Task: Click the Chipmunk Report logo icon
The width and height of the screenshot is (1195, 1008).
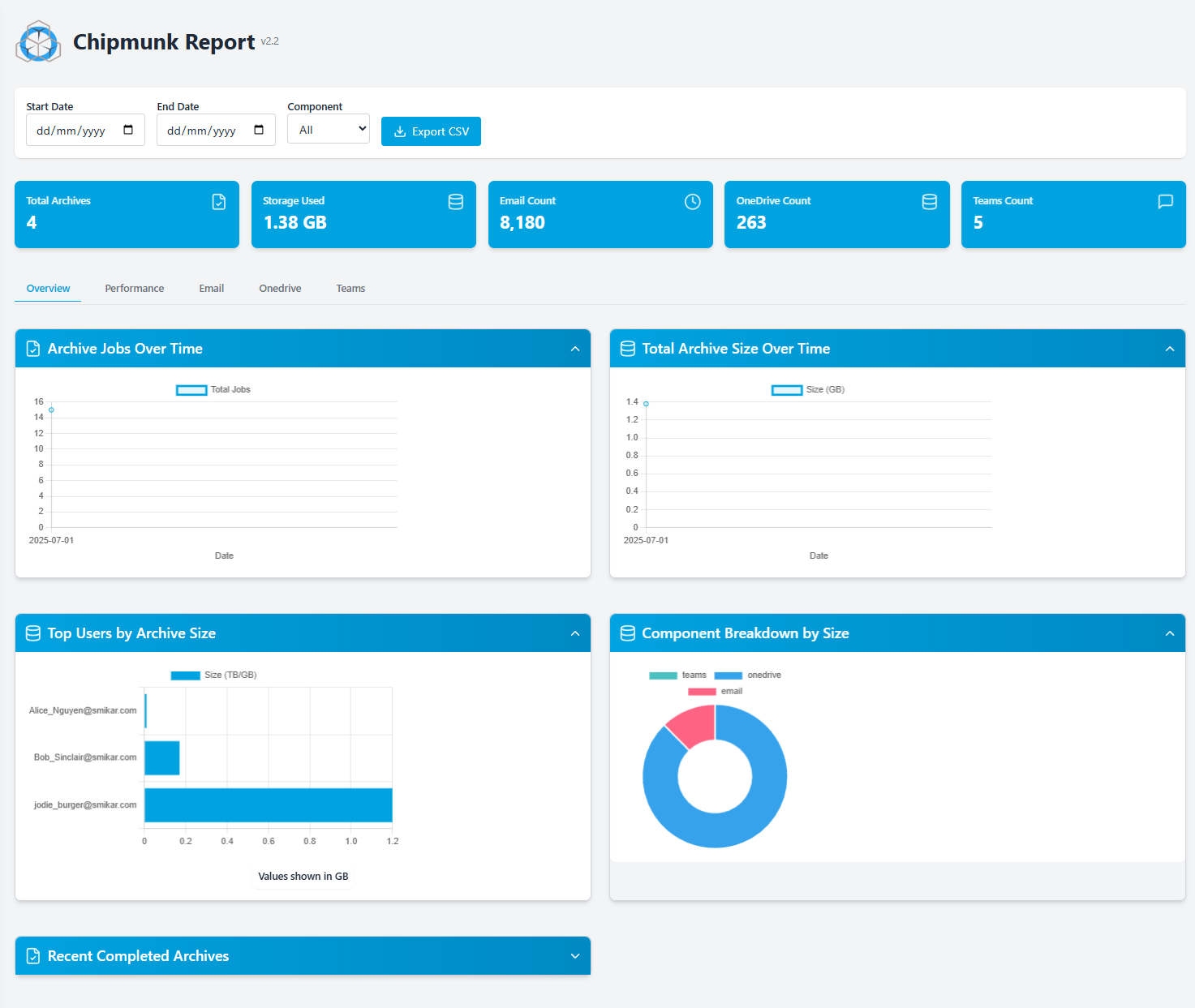Action: [38, 42]
